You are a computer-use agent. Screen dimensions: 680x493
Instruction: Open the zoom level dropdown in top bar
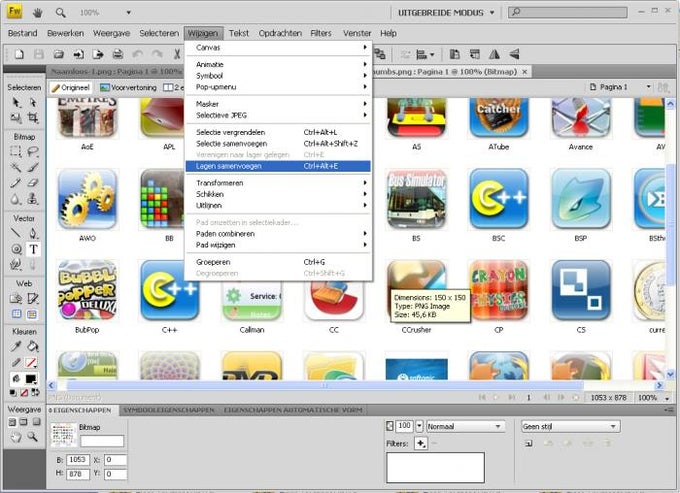click(x=128, y=13)
